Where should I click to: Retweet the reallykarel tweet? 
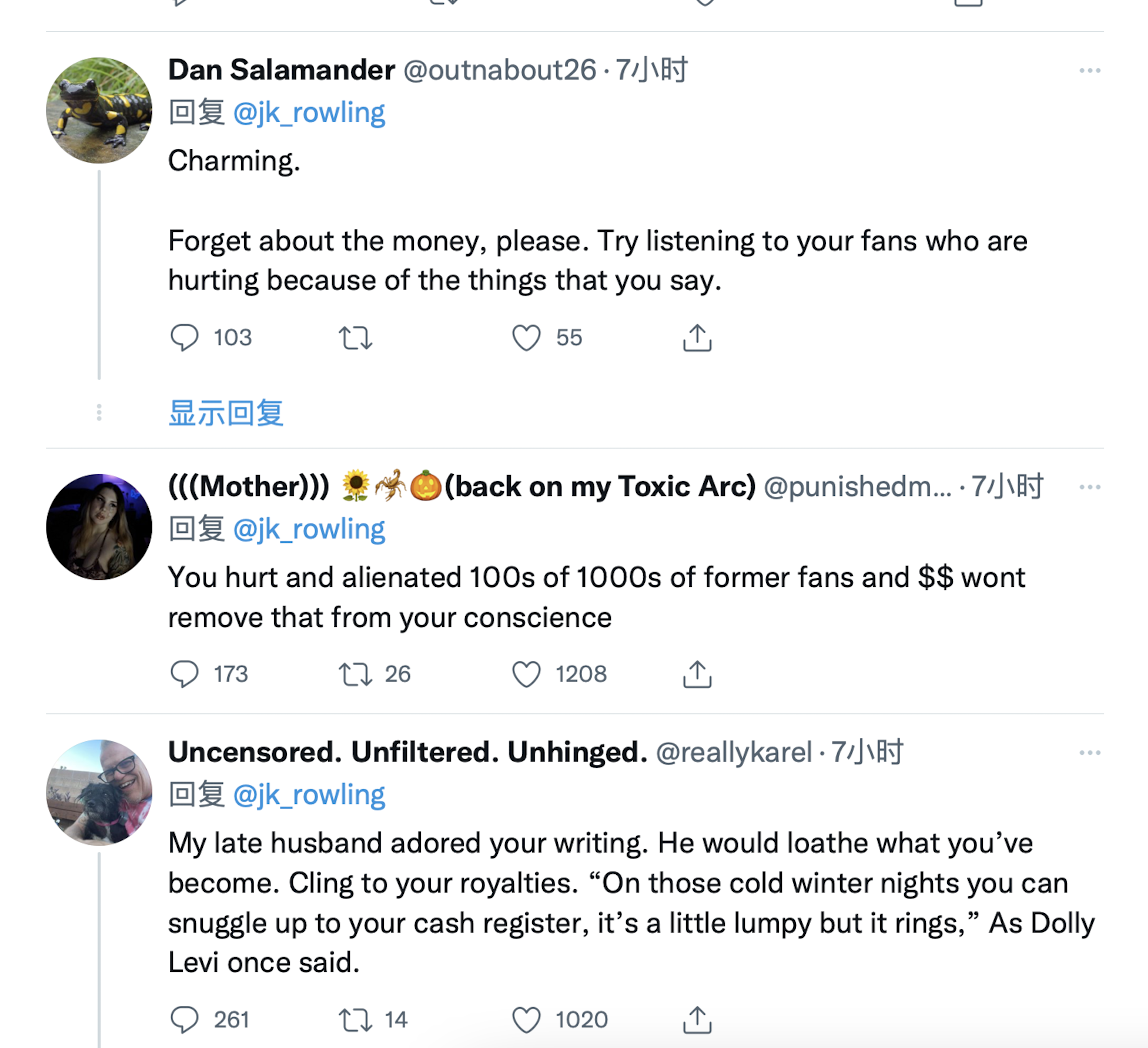pos(356,1019)
